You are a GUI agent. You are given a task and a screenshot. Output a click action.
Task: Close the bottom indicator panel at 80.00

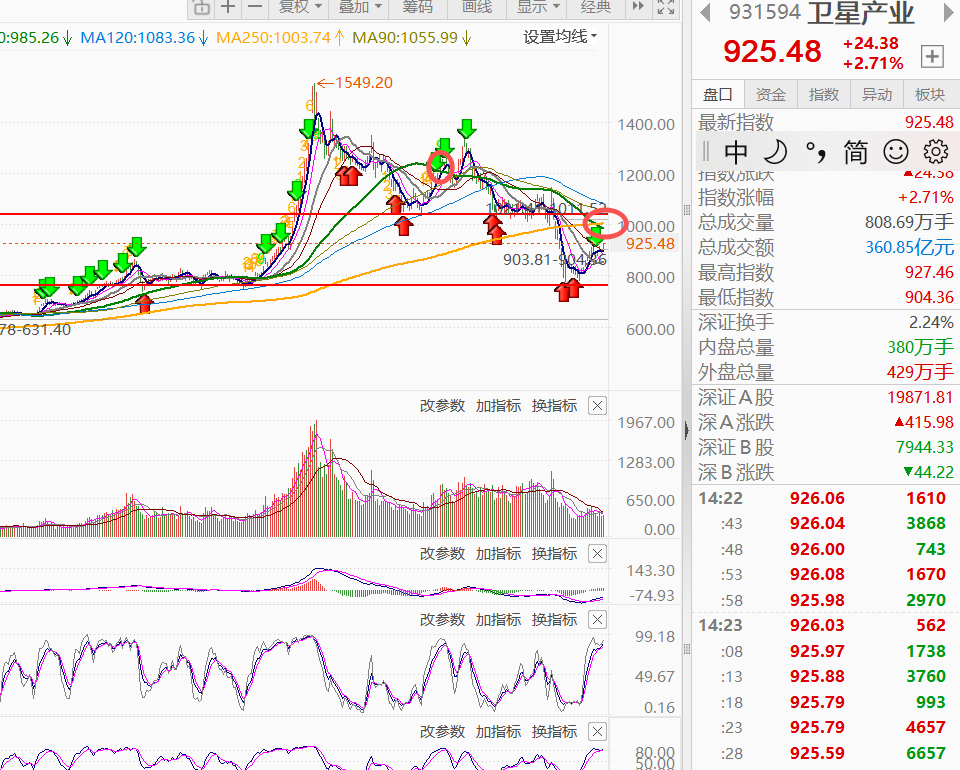click(597, 731)
